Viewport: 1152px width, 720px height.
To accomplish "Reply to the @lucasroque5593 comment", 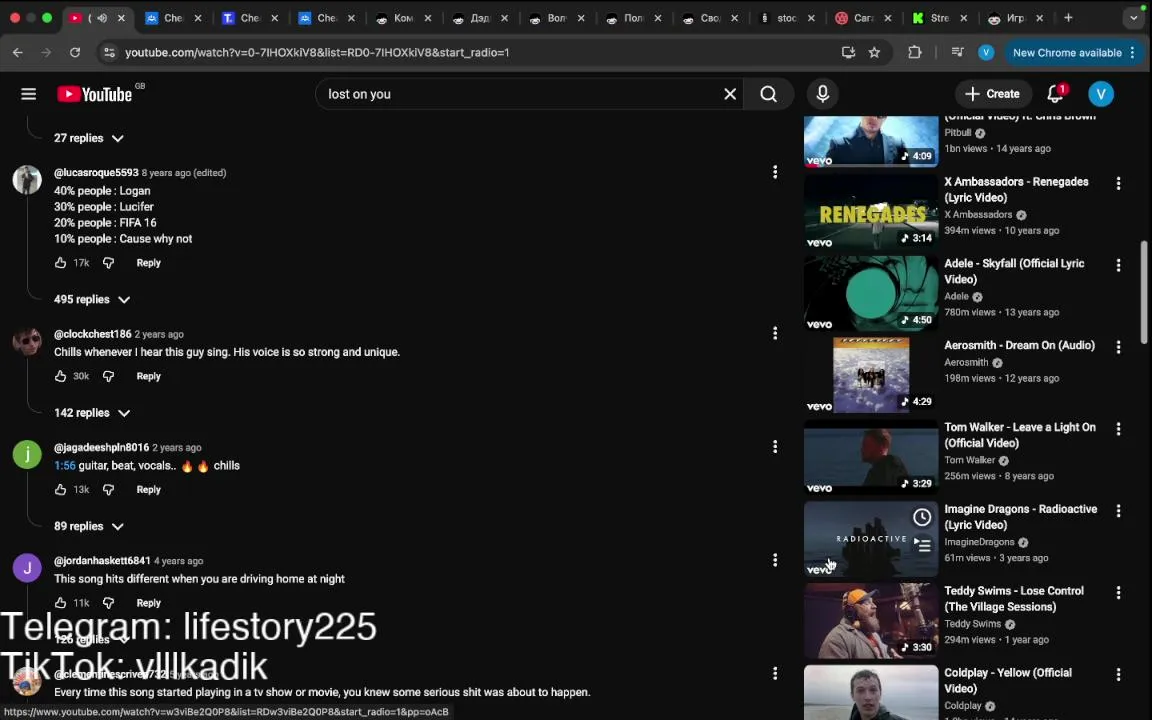I will tap(148, 263).
